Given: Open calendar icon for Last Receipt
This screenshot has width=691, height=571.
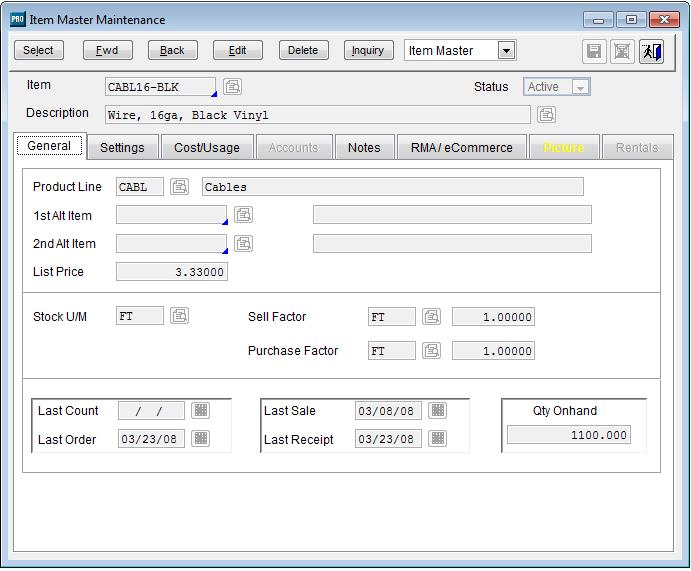Looking at the screenshot, I should coord(438,438).
